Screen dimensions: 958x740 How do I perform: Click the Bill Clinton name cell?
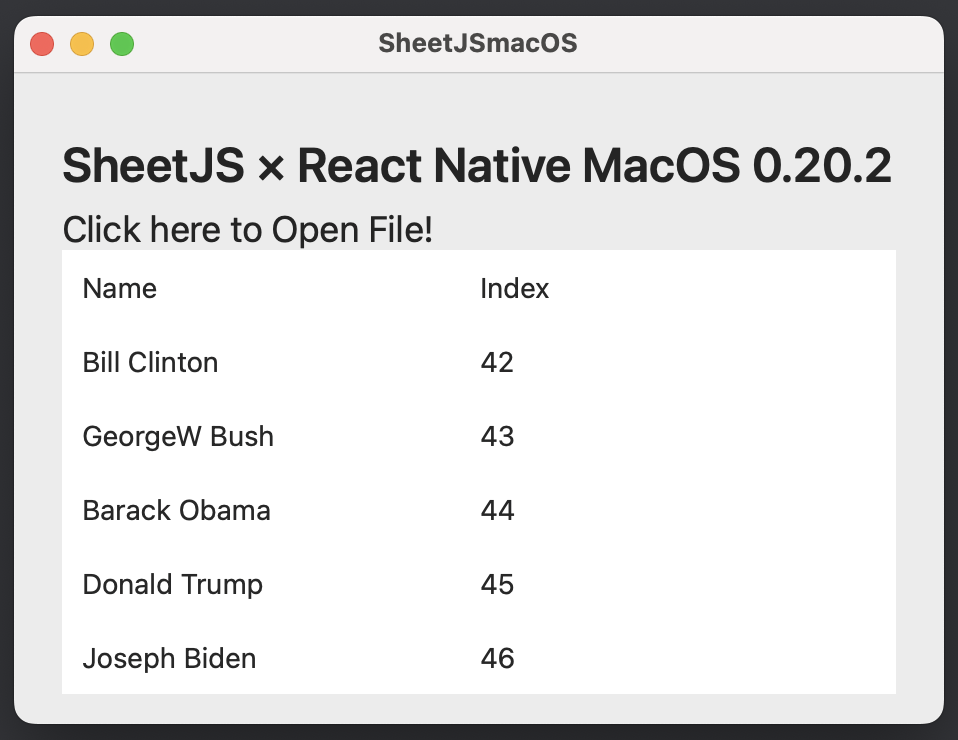pyautogui.click(x=150, y=362)
